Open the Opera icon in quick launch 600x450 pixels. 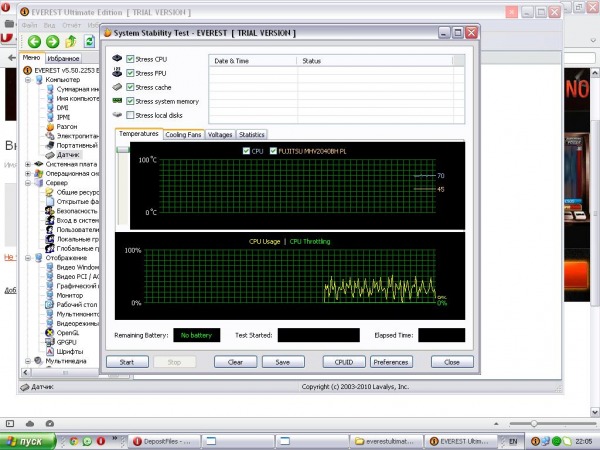101,441
